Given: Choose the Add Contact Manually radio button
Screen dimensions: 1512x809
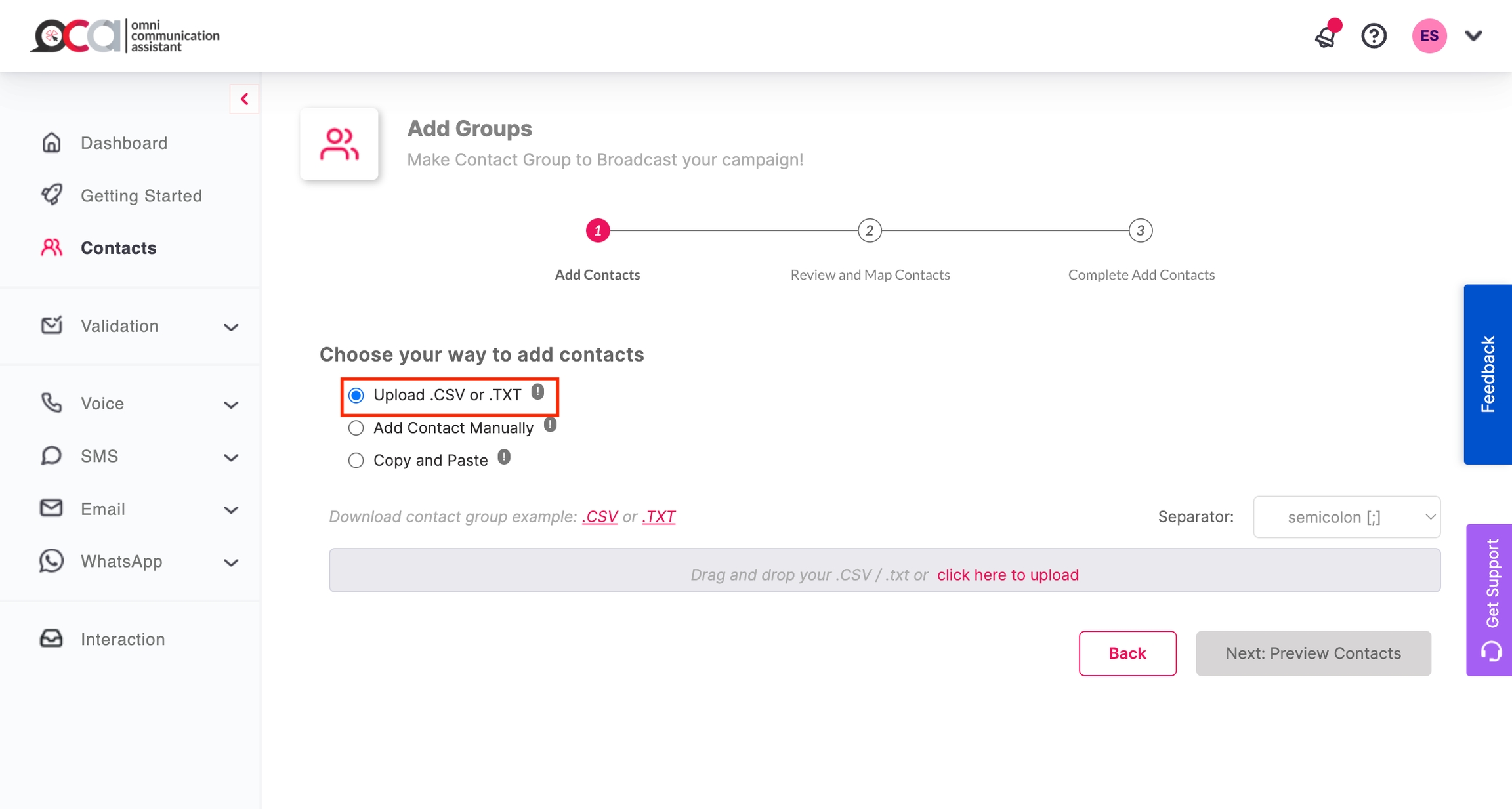Looking at the screenshot, I should 356,428.
